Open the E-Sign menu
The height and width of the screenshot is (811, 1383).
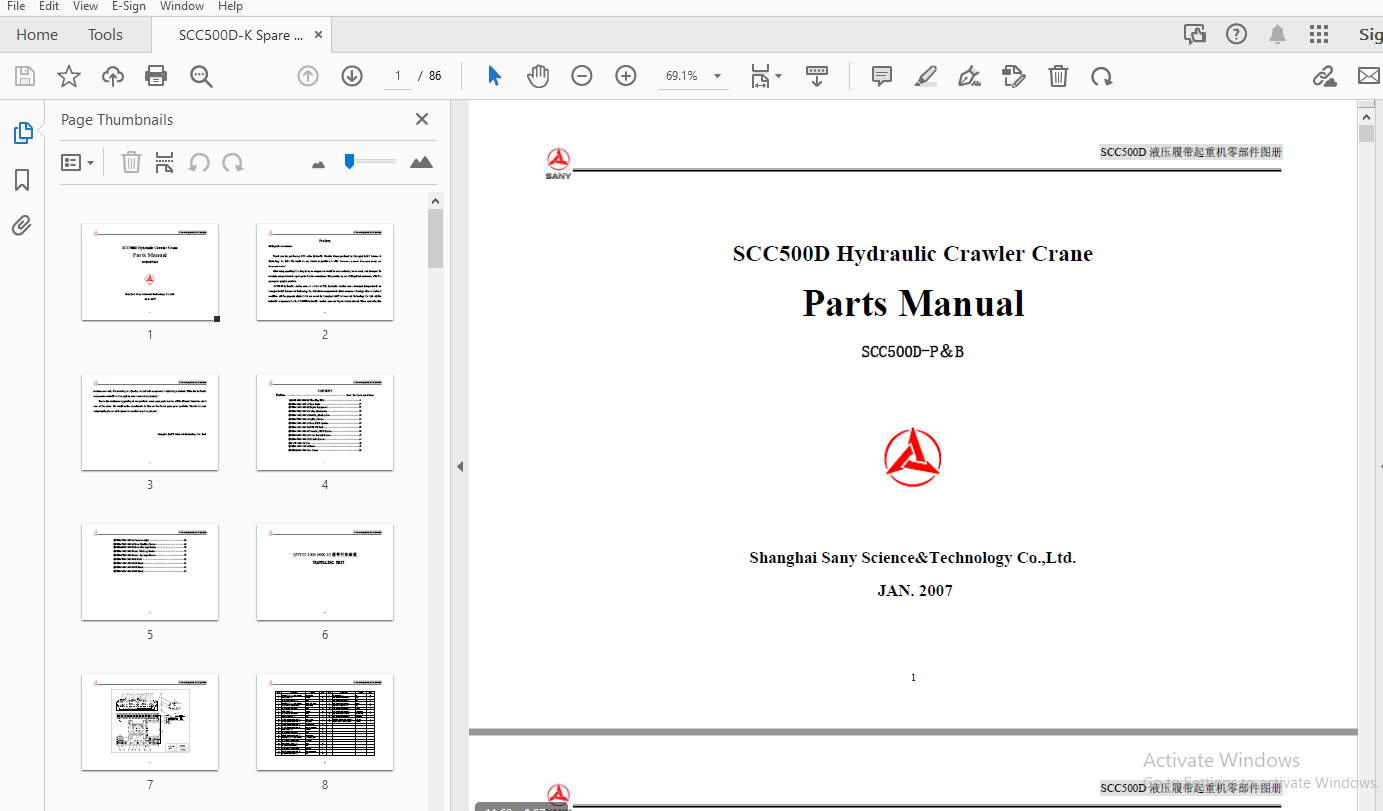click(x=128, y=6)
